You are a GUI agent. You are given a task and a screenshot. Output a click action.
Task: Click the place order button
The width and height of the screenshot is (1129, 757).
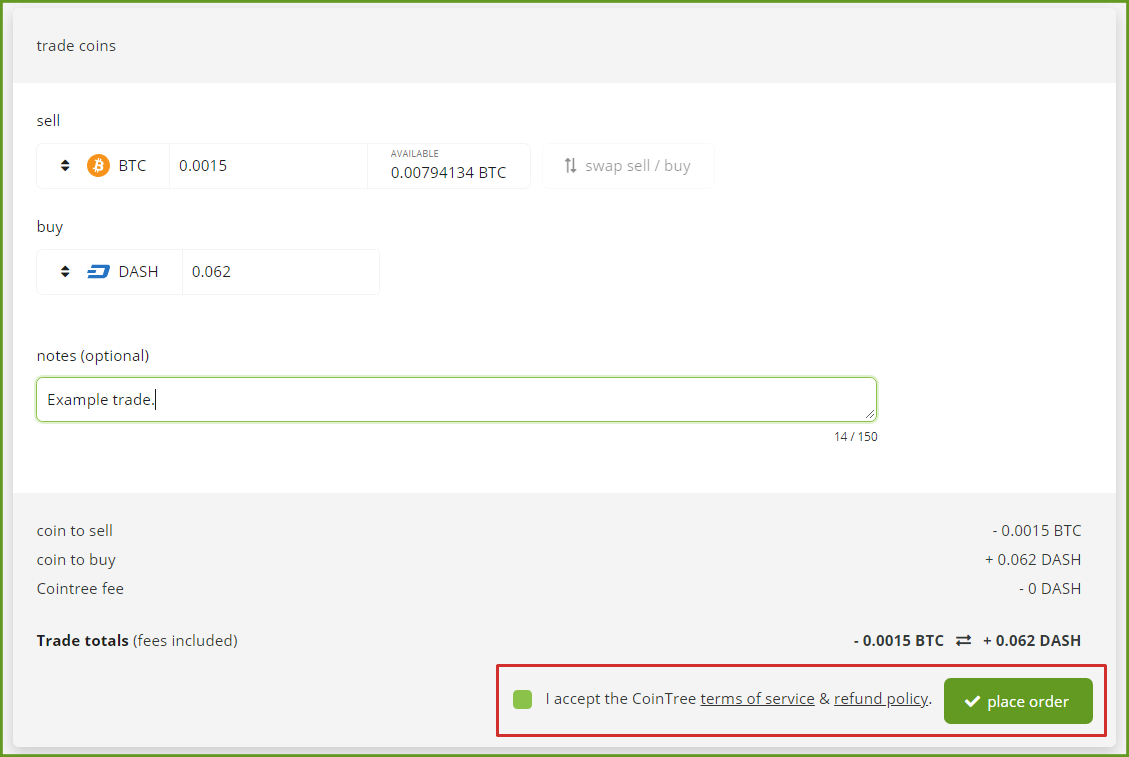tap(1018, 701)
